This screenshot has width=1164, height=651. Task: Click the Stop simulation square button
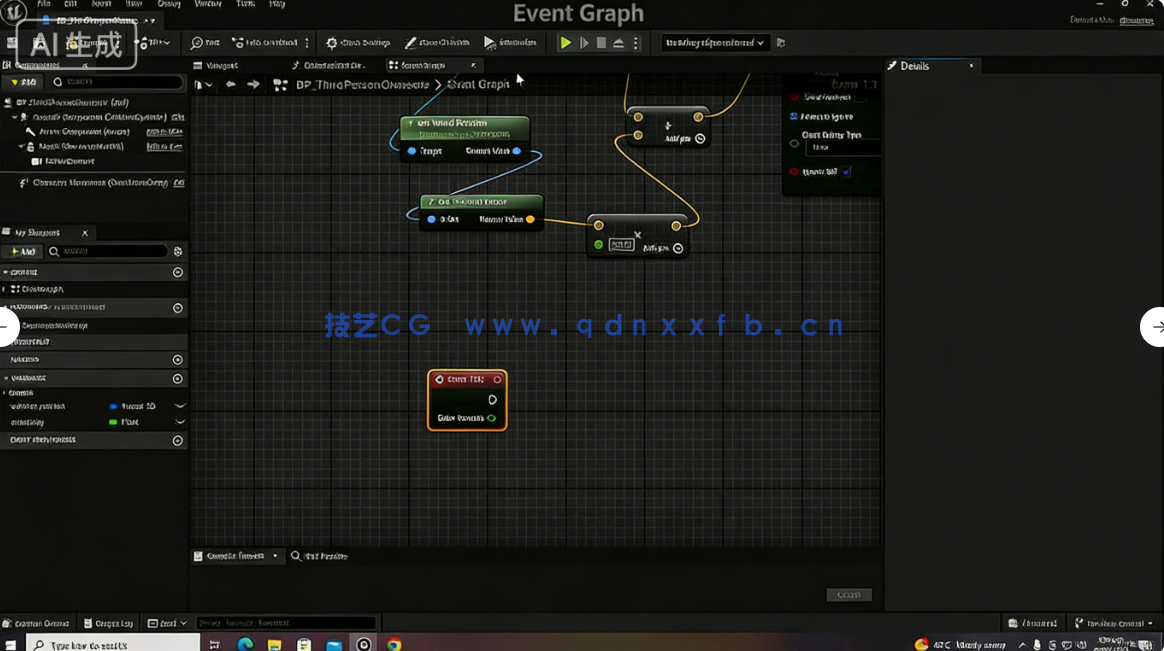601,43
